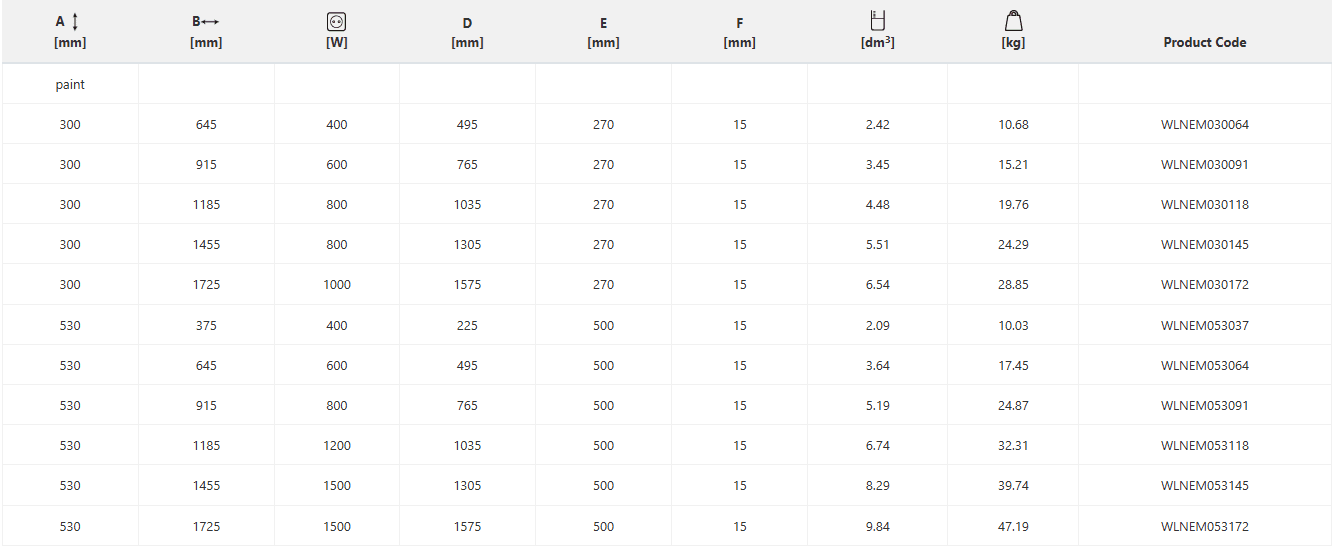Click the power socket wattage icon

337,21
